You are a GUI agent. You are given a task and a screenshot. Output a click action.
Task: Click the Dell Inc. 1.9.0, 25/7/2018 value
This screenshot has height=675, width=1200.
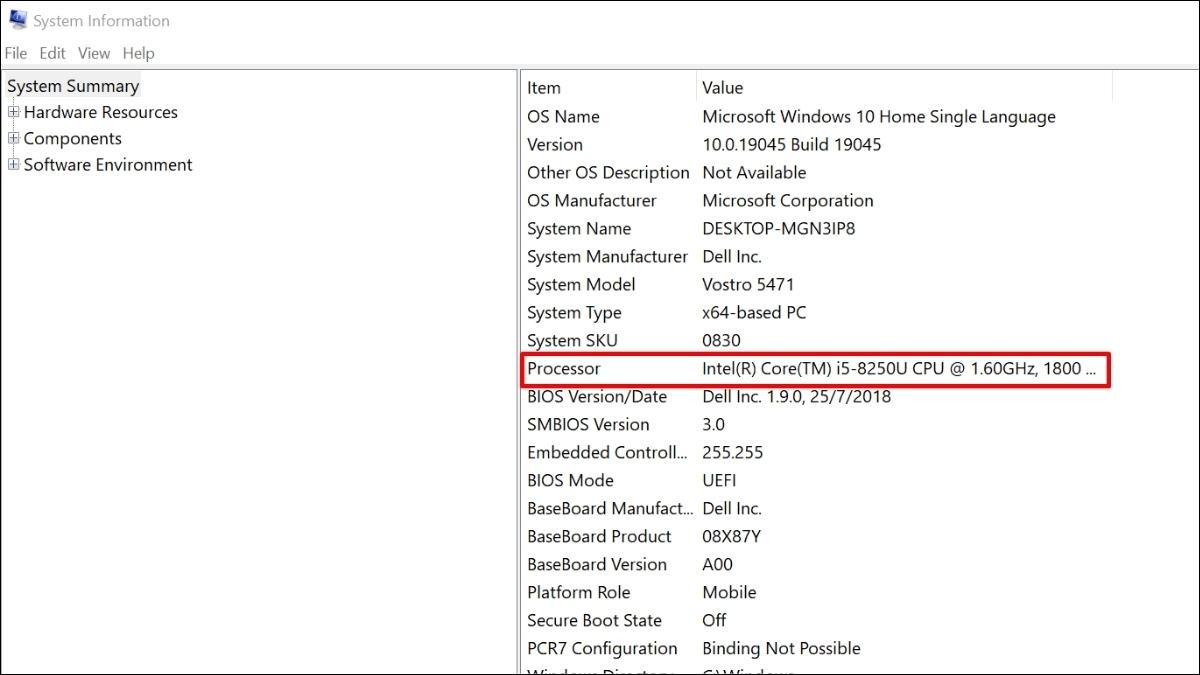coord(797,397)
